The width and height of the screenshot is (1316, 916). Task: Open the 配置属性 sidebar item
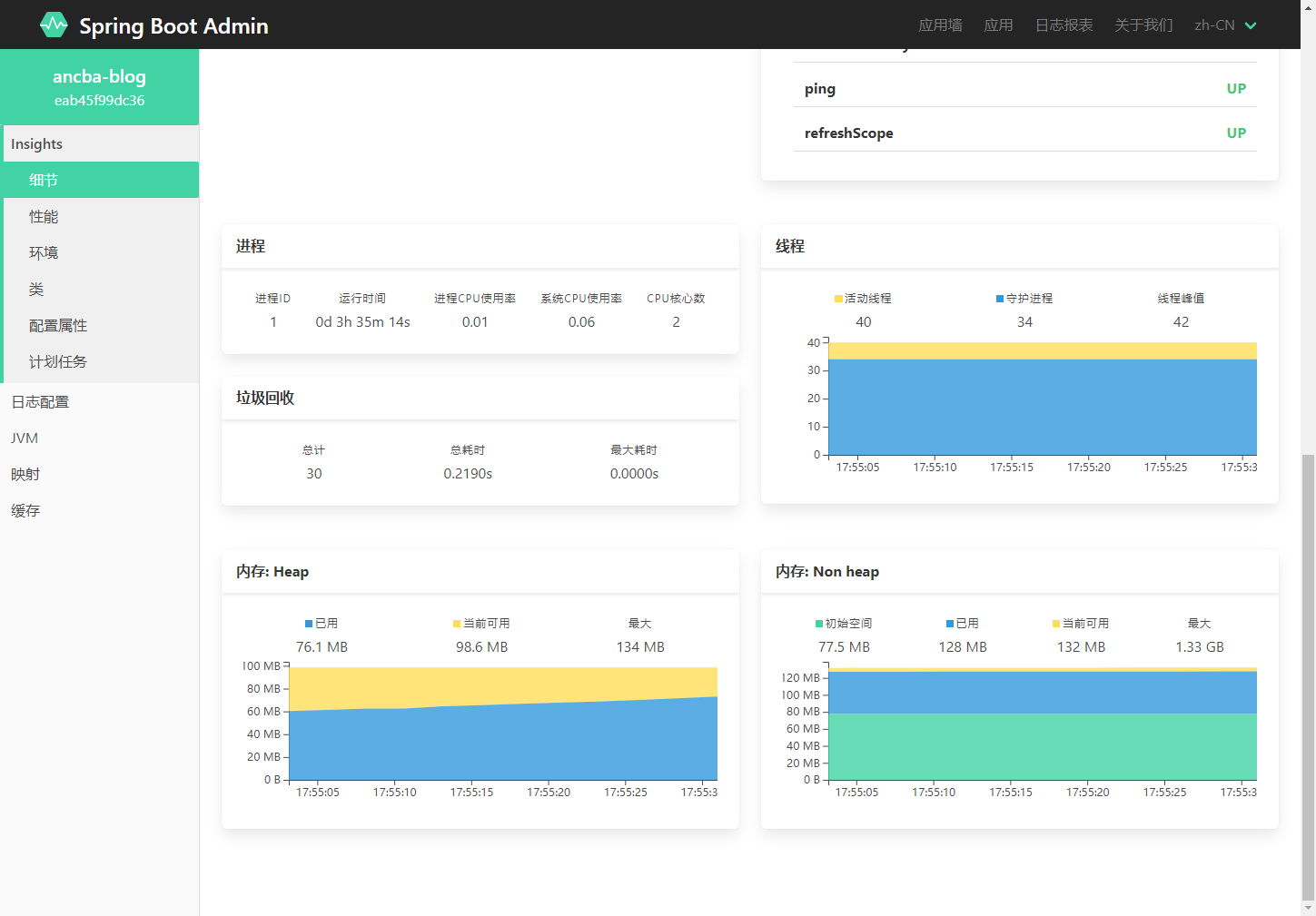[99, 325]
